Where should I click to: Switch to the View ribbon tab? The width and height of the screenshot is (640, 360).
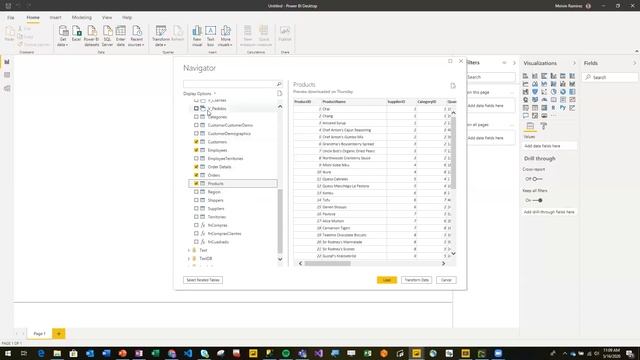(x=107, y=18)
